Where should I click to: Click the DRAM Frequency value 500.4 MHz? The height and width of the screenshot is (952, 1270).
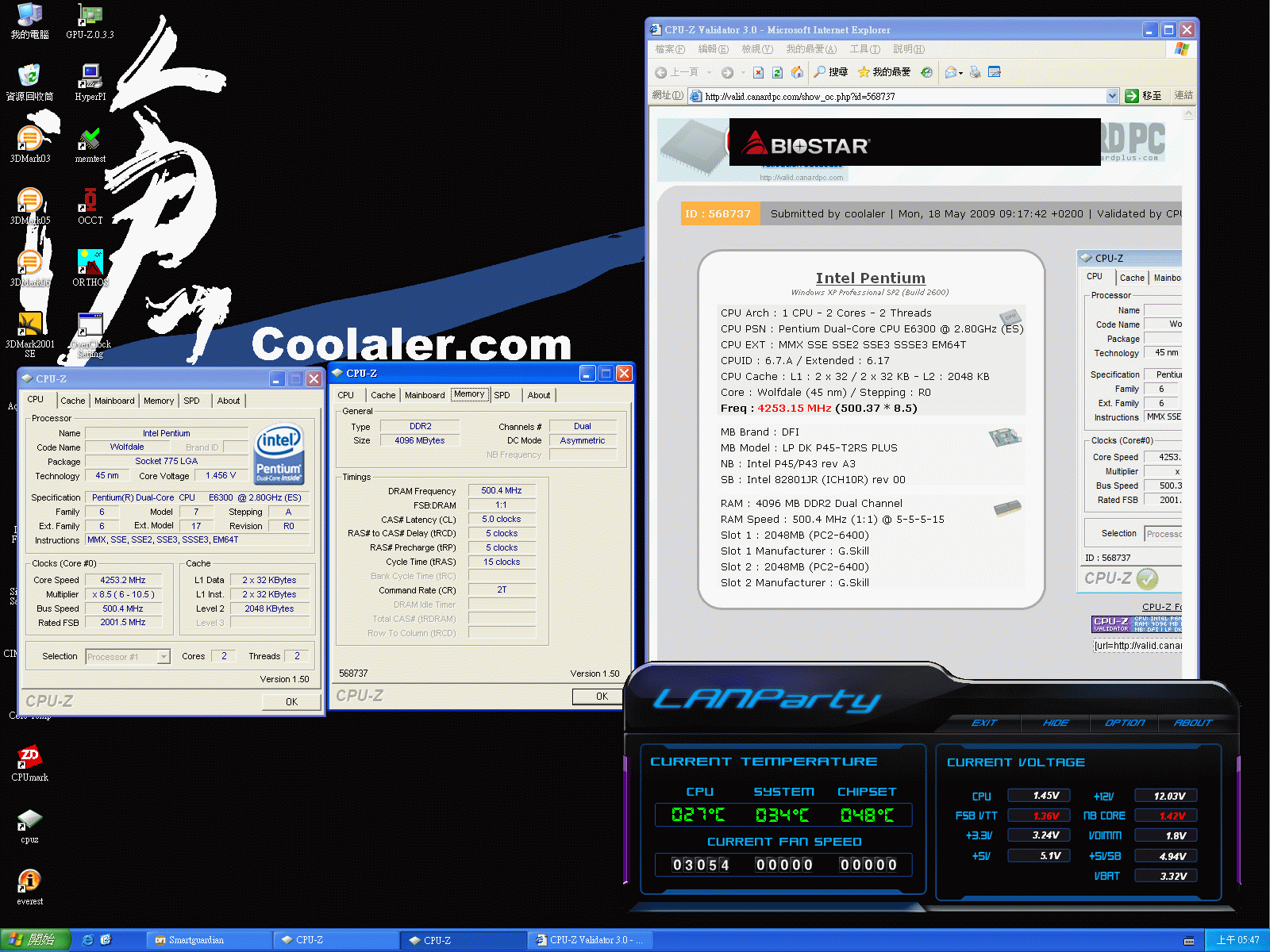502,490
